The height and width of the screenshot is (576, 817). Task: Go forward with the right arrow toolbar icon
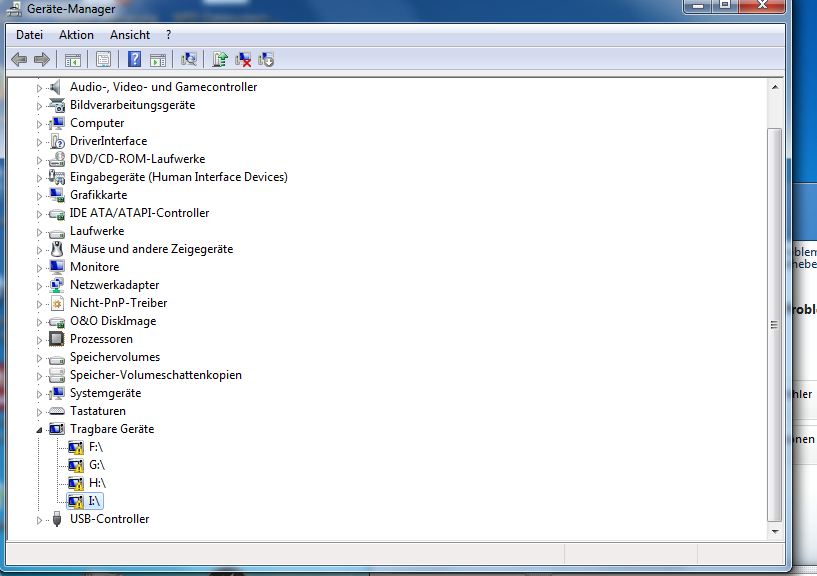pos(42,59)
